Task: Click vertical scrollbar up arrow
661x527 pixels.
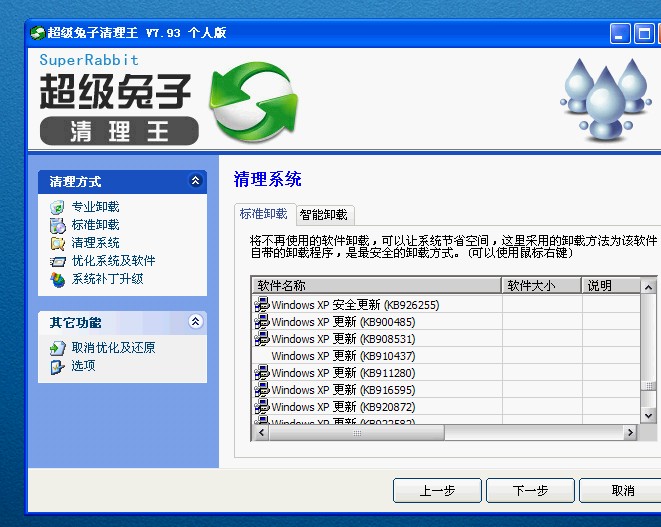Action: [648, 288]
